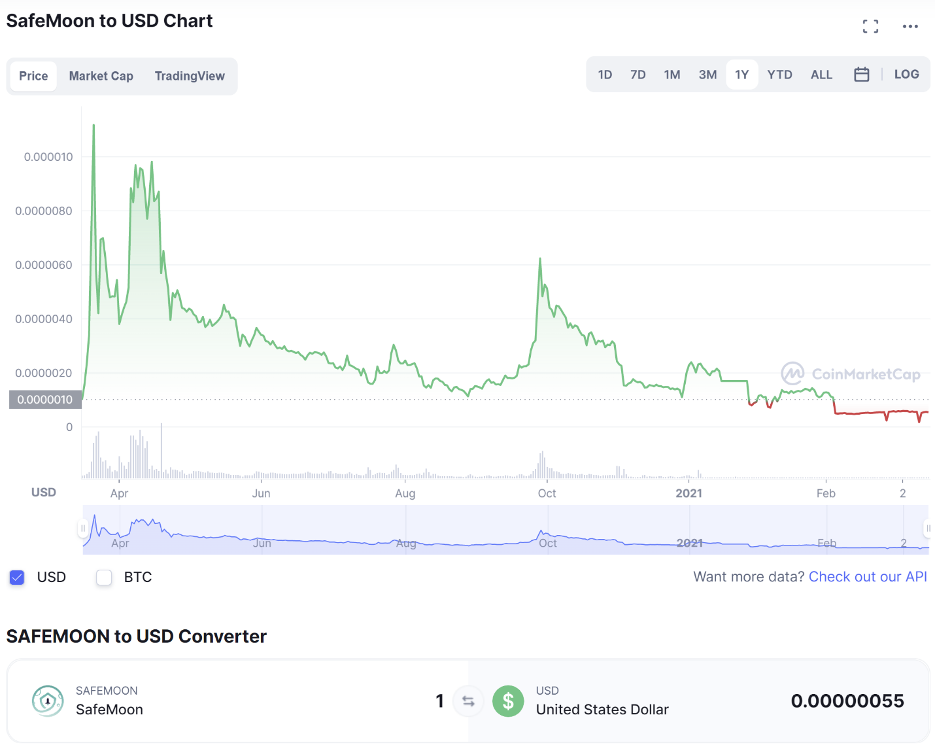This screenshot has width=936, height=746.
Task: Click the SafeMoon coin logo icon
Action: 47,701
